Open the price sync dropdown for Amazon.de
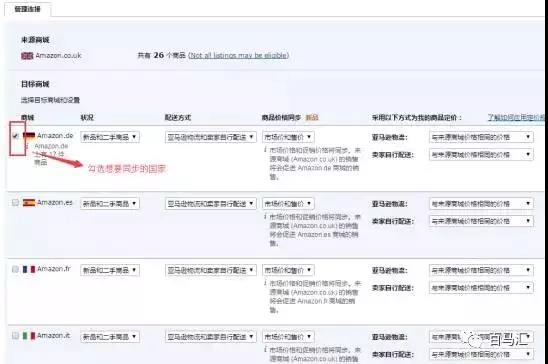The width and height of the screenshot is (548, 364). click(288, 137)
